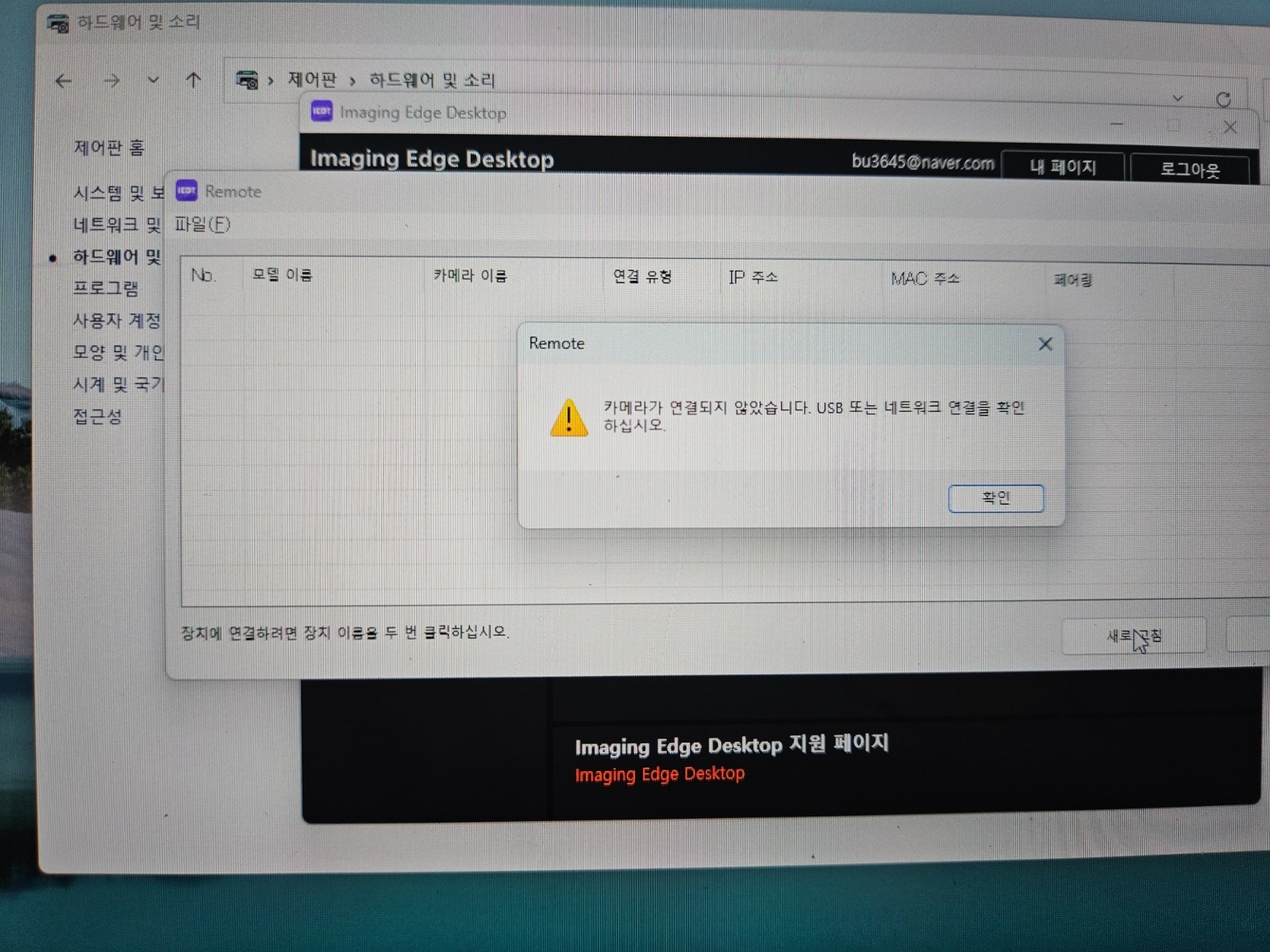Click the 연결 유형 column header
This screenshot has width=1270, height=952.
point(642,276)
